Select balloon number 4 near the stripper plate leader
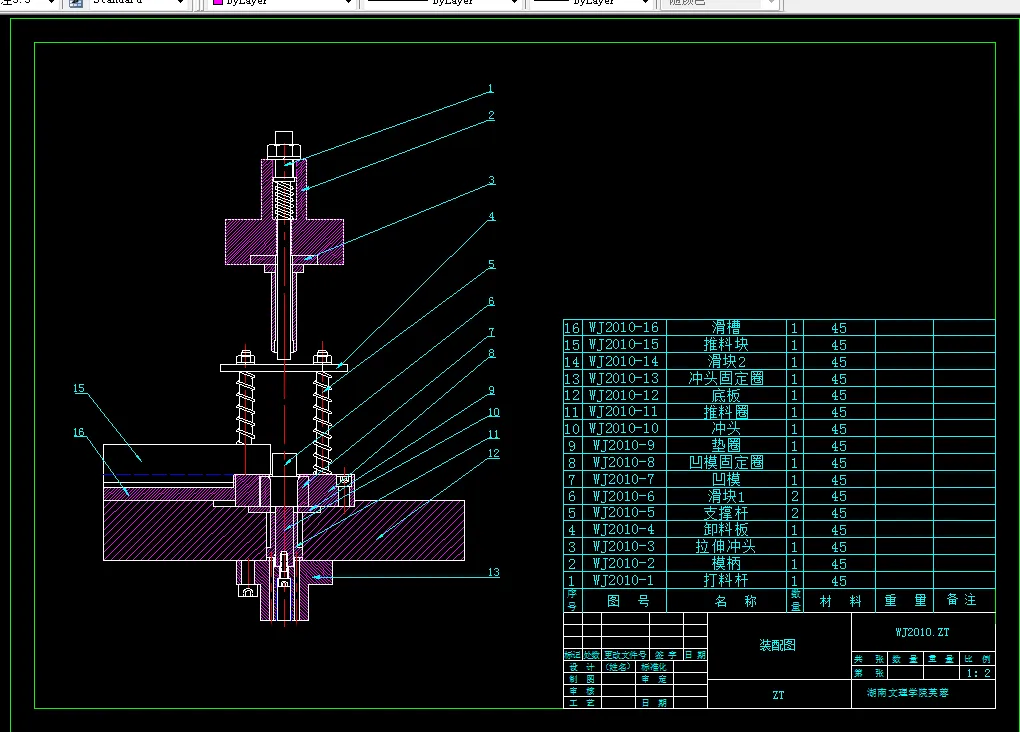Viewport: 1020px width, 732px height. [491, 216]
